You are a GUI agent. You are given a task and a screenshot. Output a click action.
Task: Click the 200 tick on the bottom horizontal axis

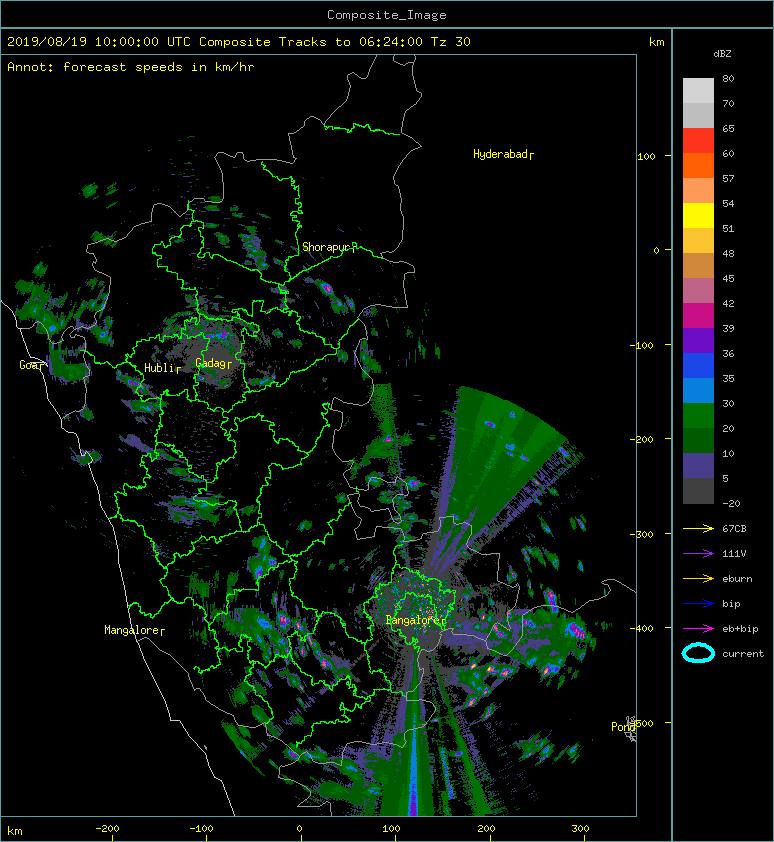[486, 829]
